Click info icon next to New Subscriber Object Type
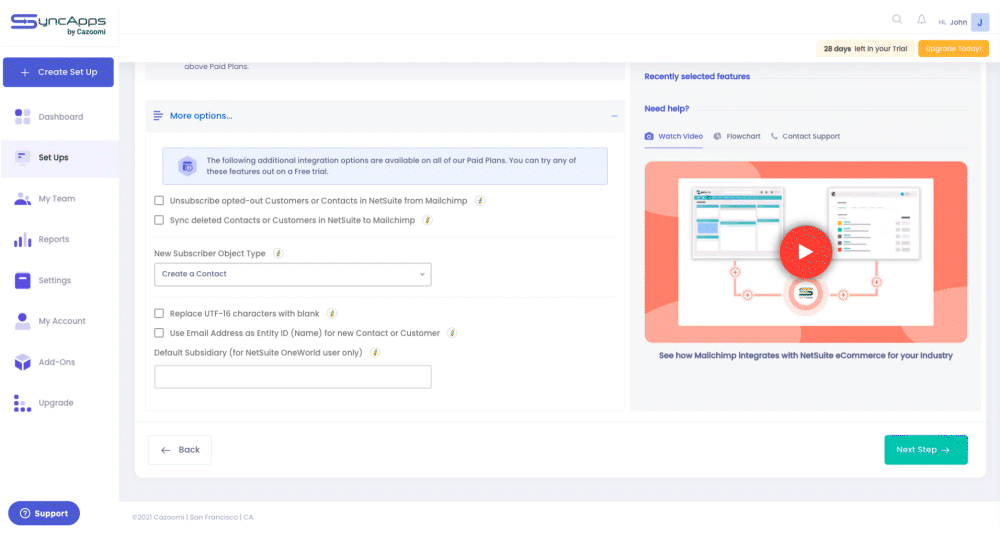Screen dimensions: 1000x542 (x=278, y=253)
